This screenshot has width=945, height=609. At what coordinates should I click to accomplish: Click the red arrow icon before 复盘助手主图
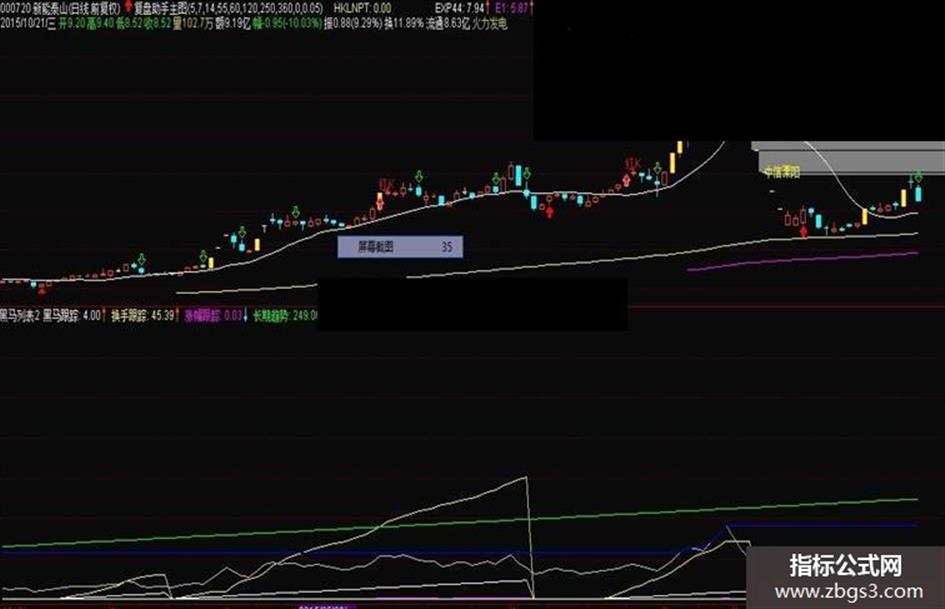128,7
